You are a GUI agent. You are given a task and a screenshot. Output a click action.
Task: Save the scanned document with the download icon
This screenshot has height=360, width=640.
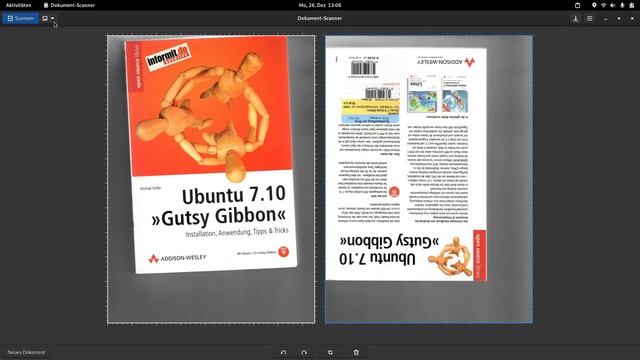point(576,18)
